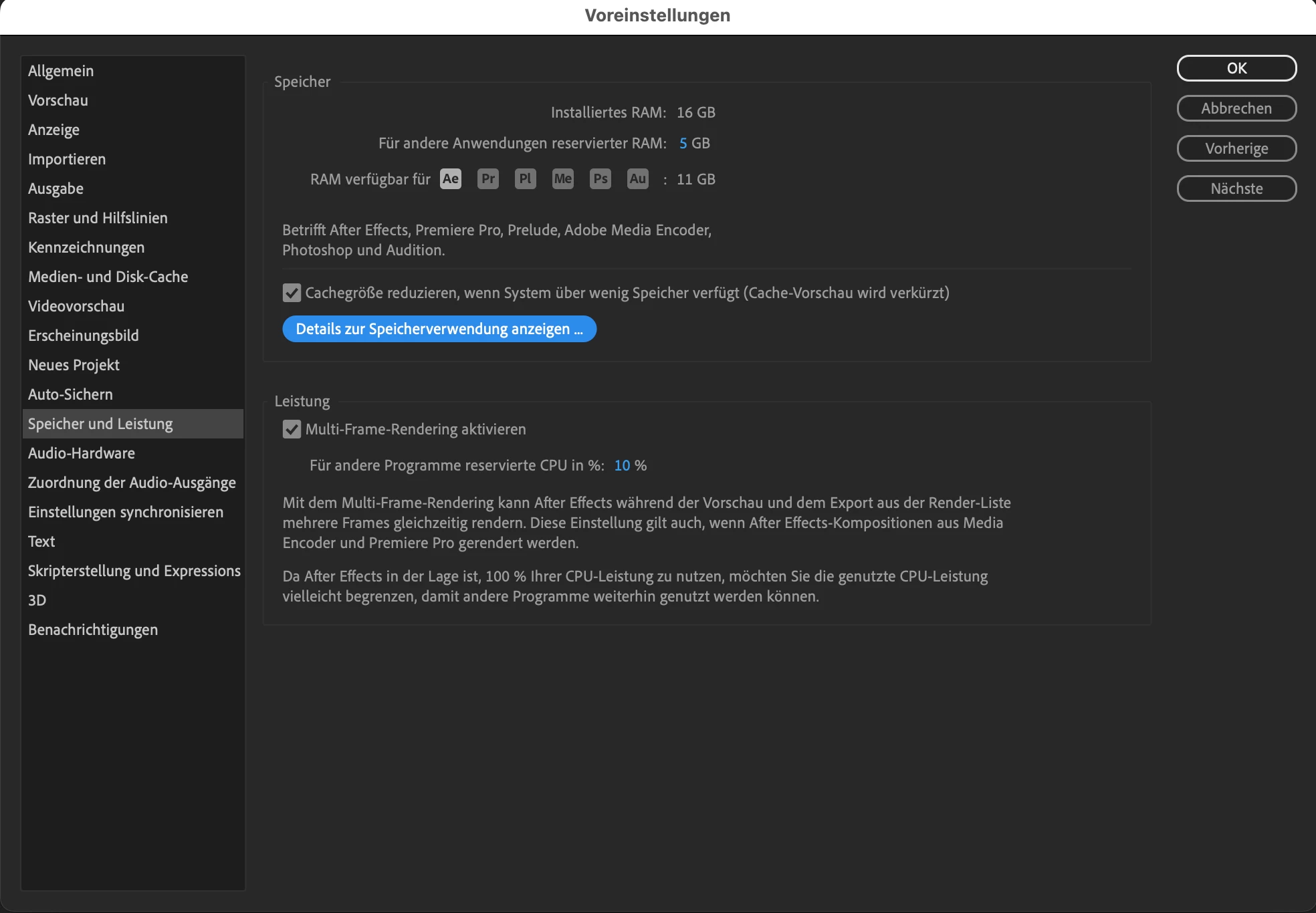Click the After Effects (Ae) app icon
1316x913 pixels.
(x=450, y=179)
